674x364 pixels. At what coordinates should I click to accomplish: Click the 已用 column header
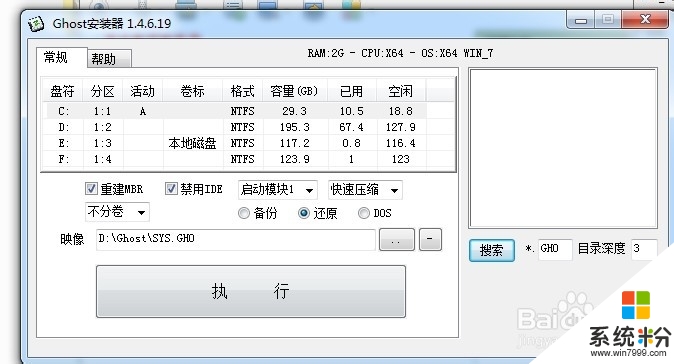[x=352, y=91]
